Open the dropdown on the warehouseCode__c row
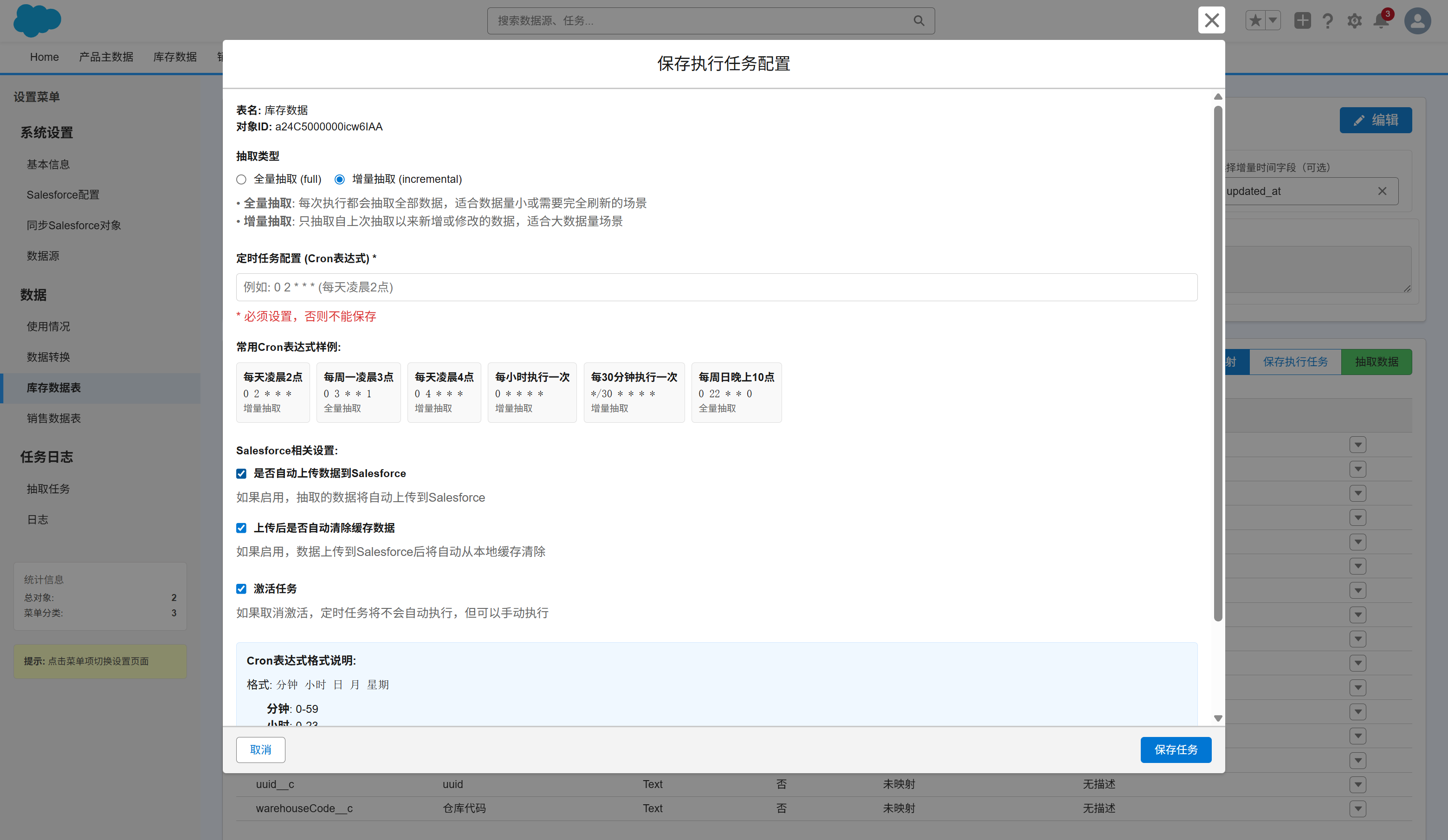 [1358, 808]
